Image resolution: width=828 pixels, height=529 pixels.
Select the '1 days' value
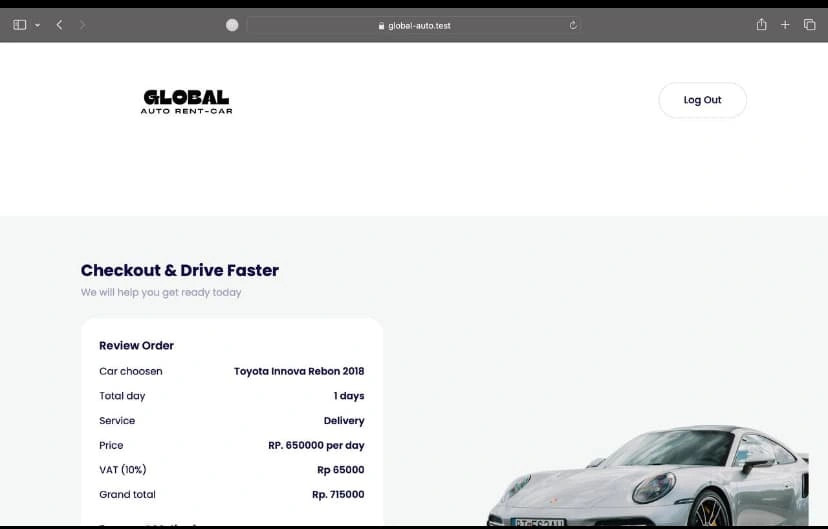349,396
